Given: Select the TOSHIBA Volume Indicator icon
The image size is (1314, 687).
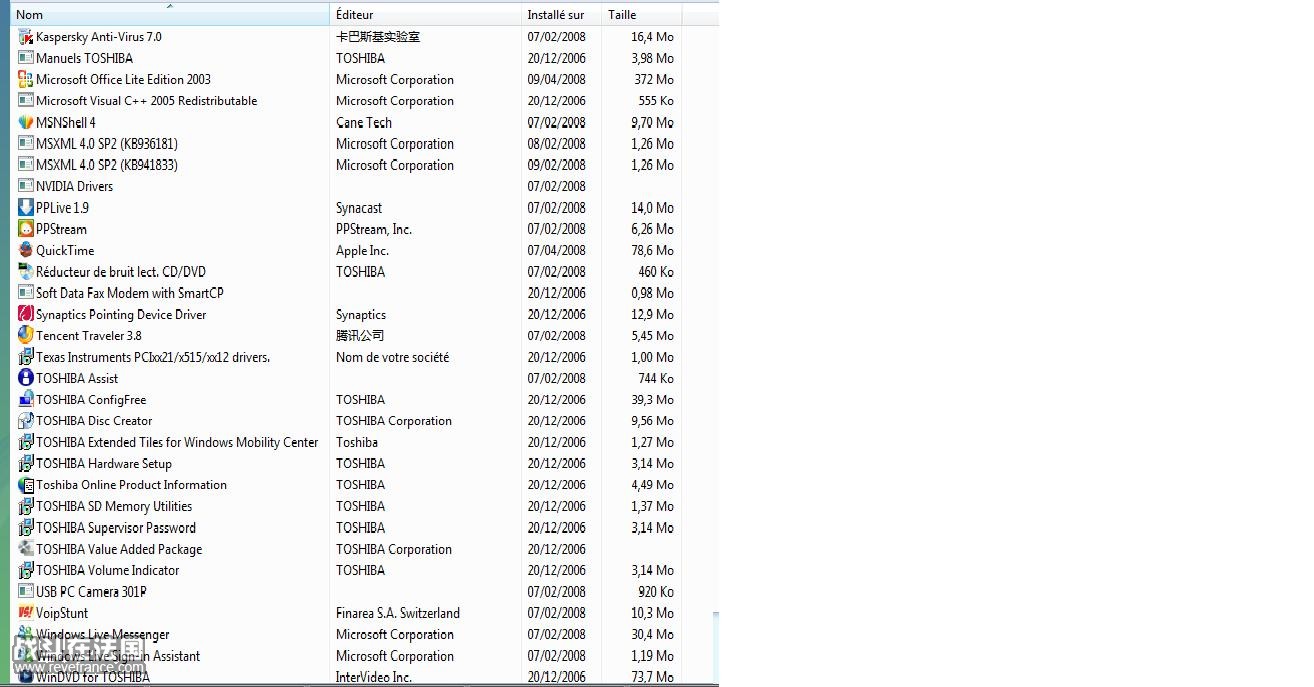Looking at the screenshot, I should tap(26, 570).
